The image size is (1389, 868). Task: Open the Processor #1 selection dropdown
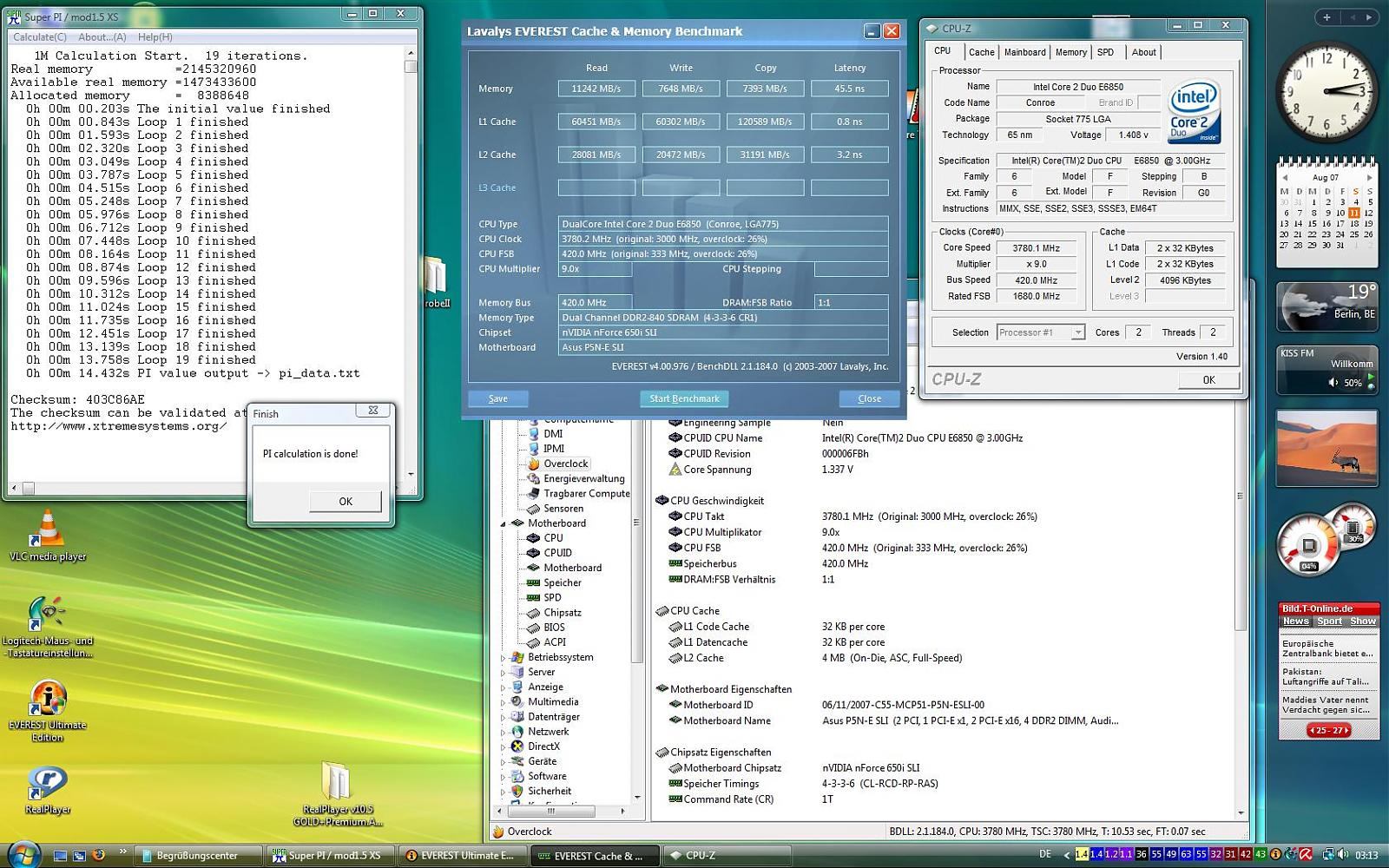tap(1076, 332)
